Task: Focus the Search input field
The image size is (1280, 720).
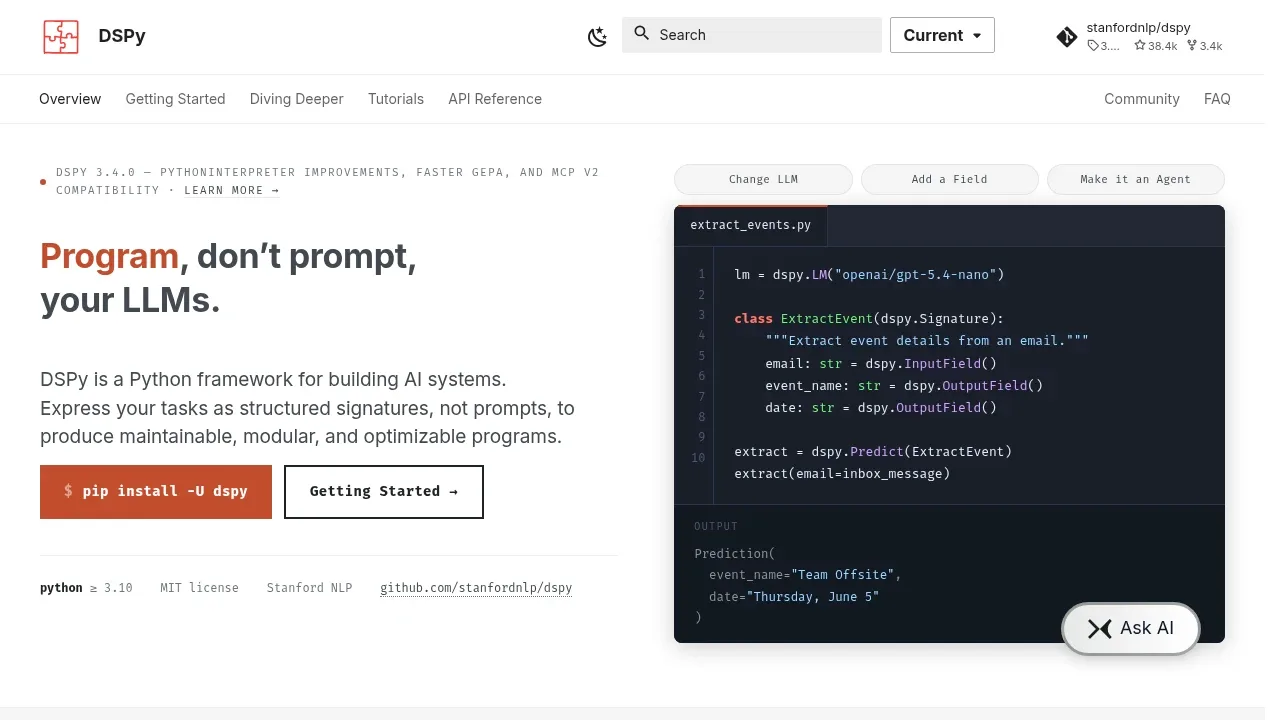Action: point(752,35)
